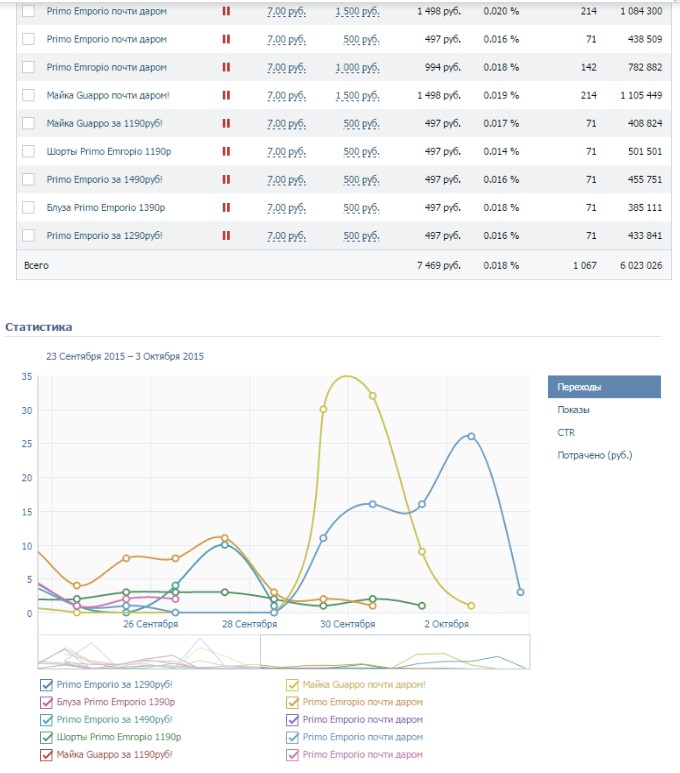The image size is (680, 773).
Task: Open ad link Майка Guappo почти даром!
Action: (x=108, y=95)
